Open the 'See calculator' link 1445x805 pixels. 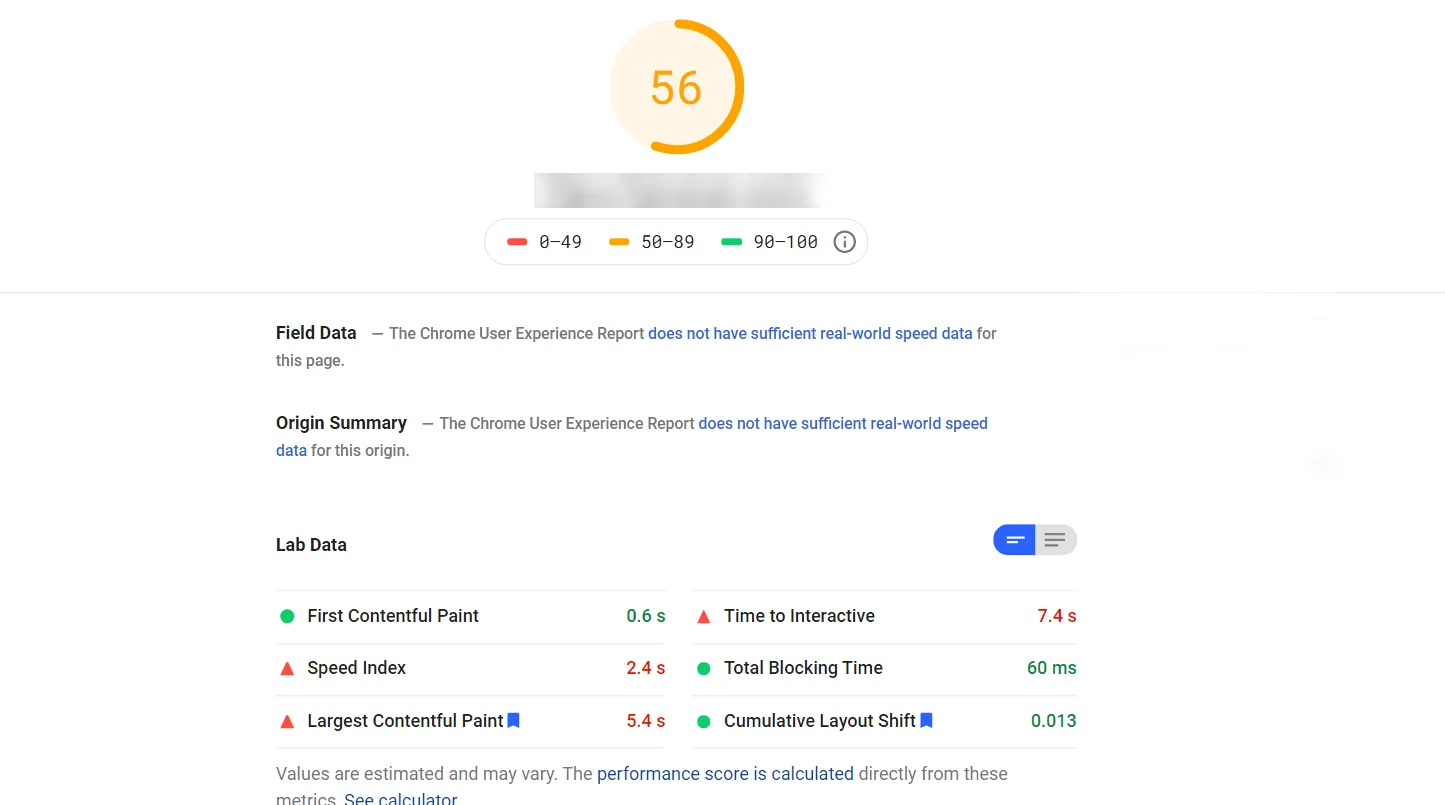(400, 799)
